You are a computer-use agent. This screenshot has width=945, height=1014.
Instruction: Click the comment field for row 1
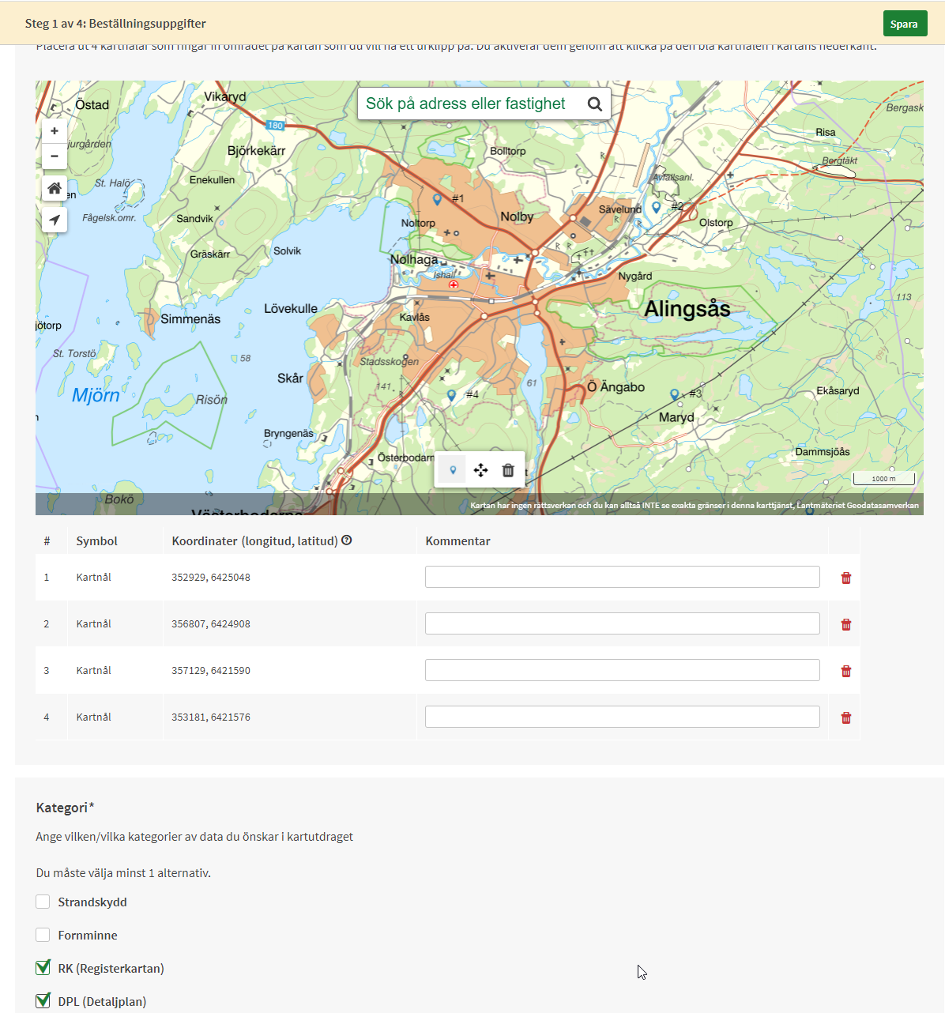(622, 577)
